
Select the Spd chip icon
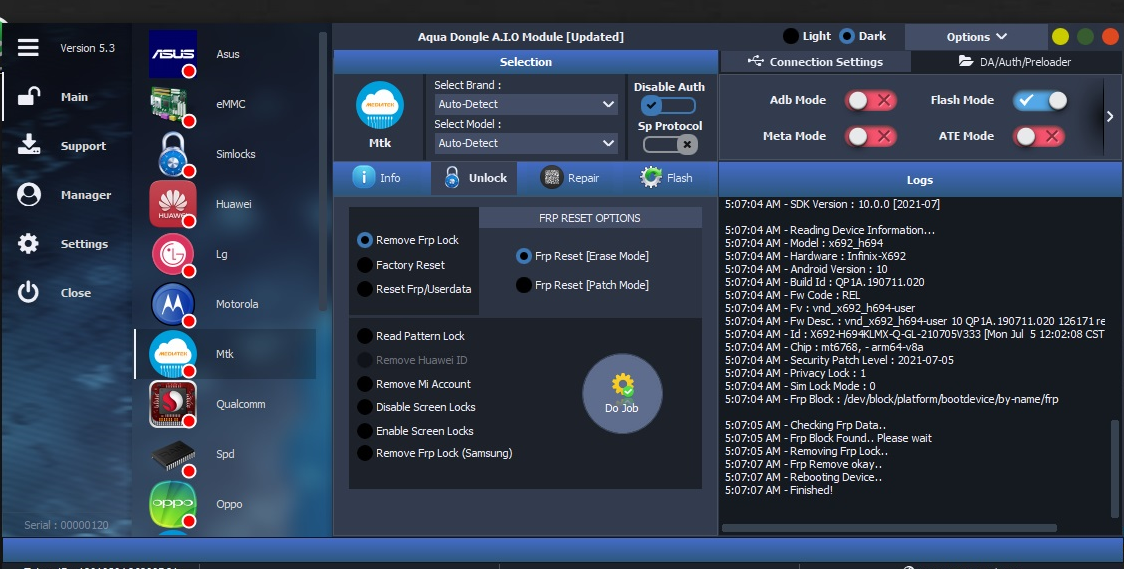(173, 454)
